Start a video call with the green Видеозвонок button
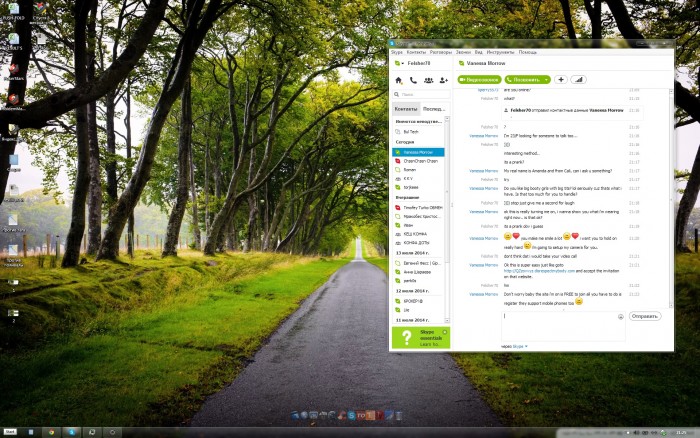The width and height of the screenshot is (700, 438). pyautogui.click(x=479, y=79)
